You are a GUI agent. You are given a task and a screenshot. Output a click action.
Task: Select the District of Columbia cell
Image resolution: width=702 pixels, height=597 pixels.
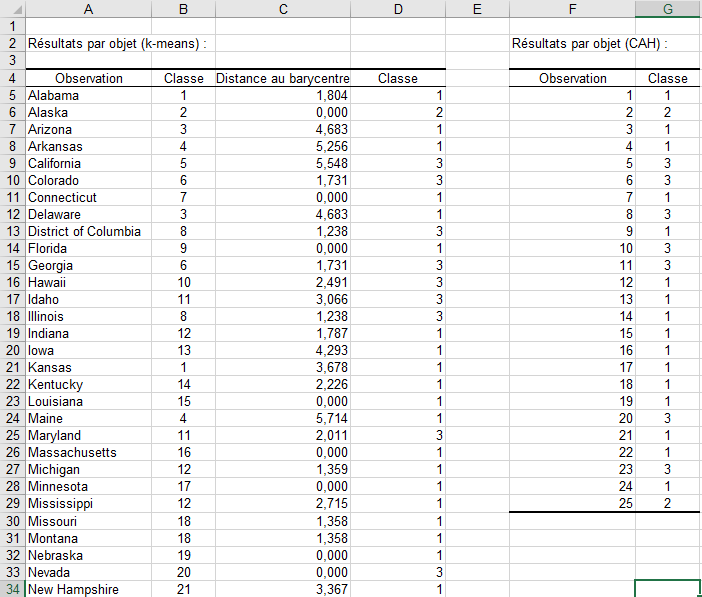(89, 232)
